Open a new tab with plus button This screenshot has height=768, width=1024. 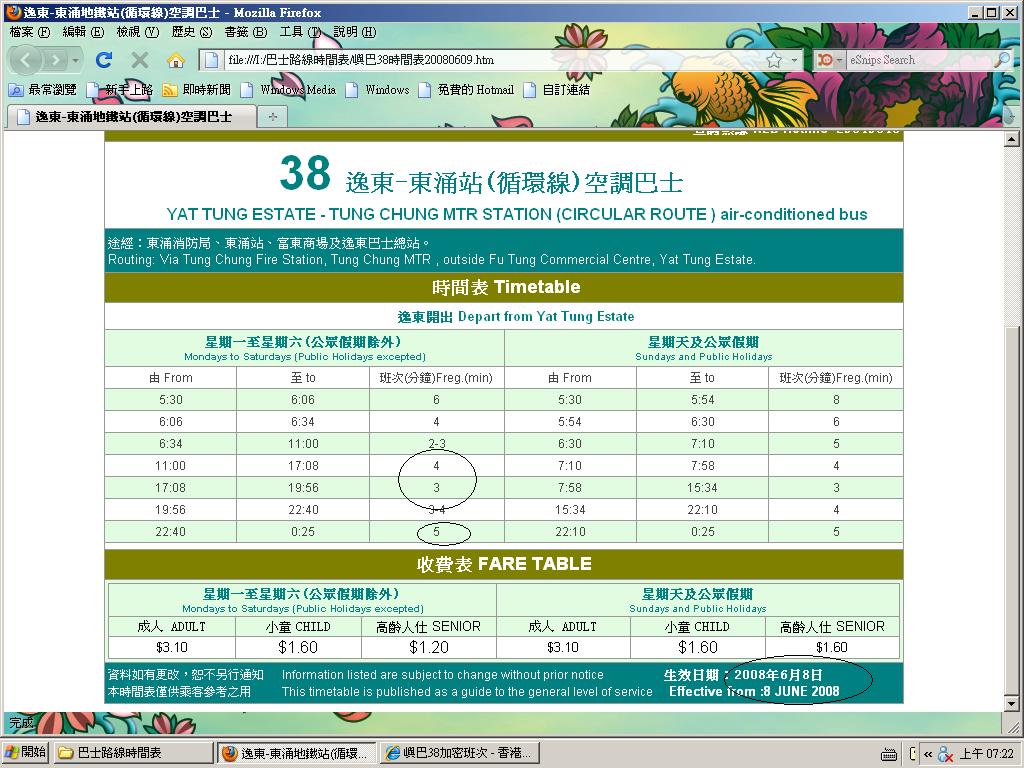click(272, 117)
